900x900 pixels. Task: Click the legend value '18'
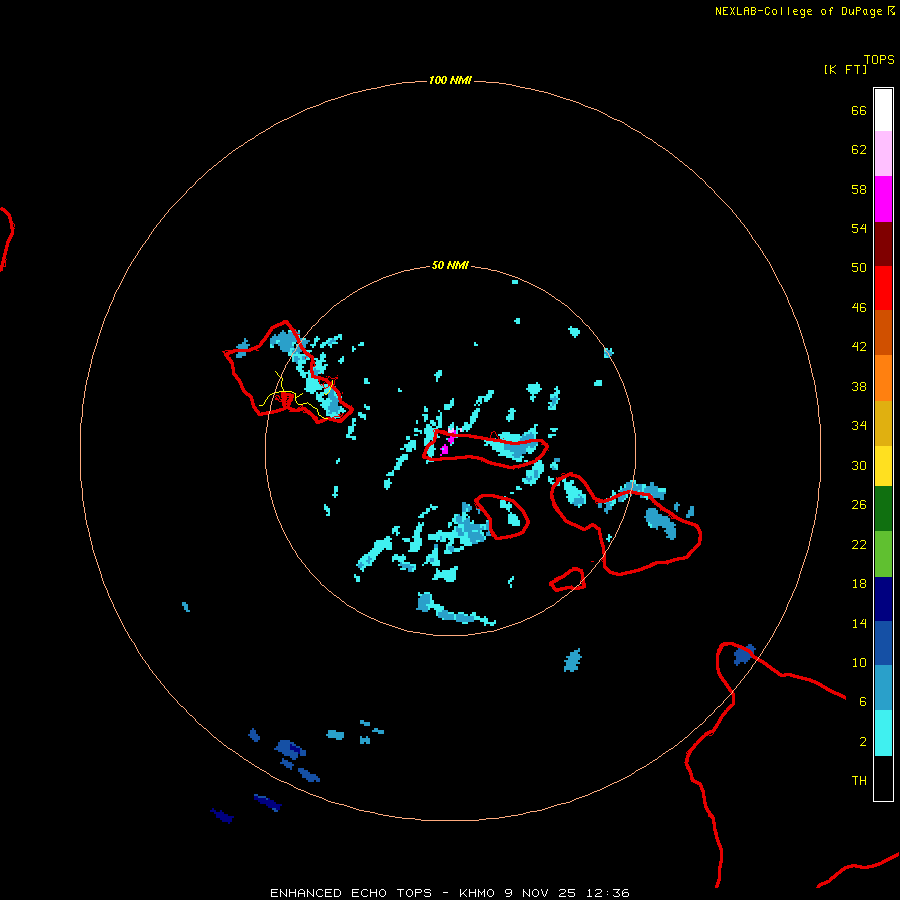pyautogui.click(x=859, y=584)
